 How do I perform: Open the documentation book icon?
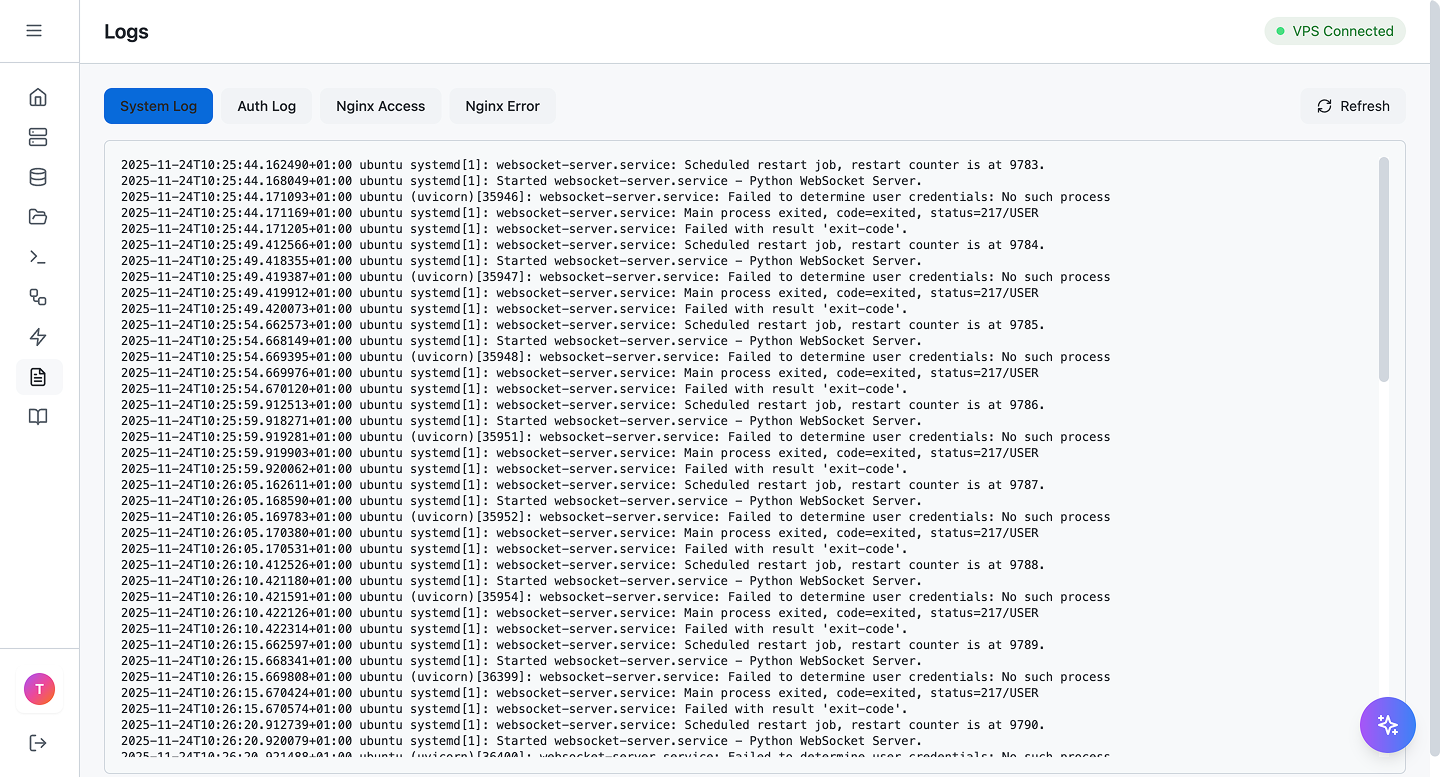click(x=38, y=416)
